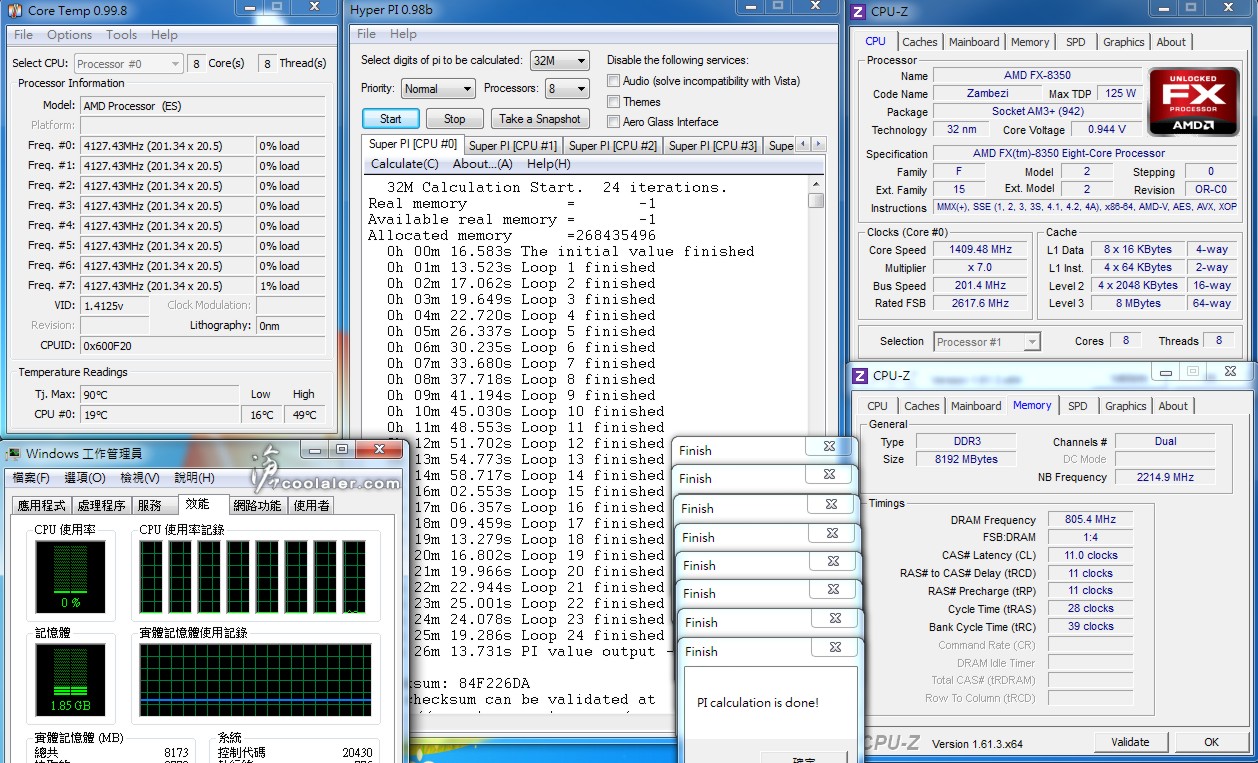Switch to the 處理程序 tab in Task Manager

(x=102, y=506)
